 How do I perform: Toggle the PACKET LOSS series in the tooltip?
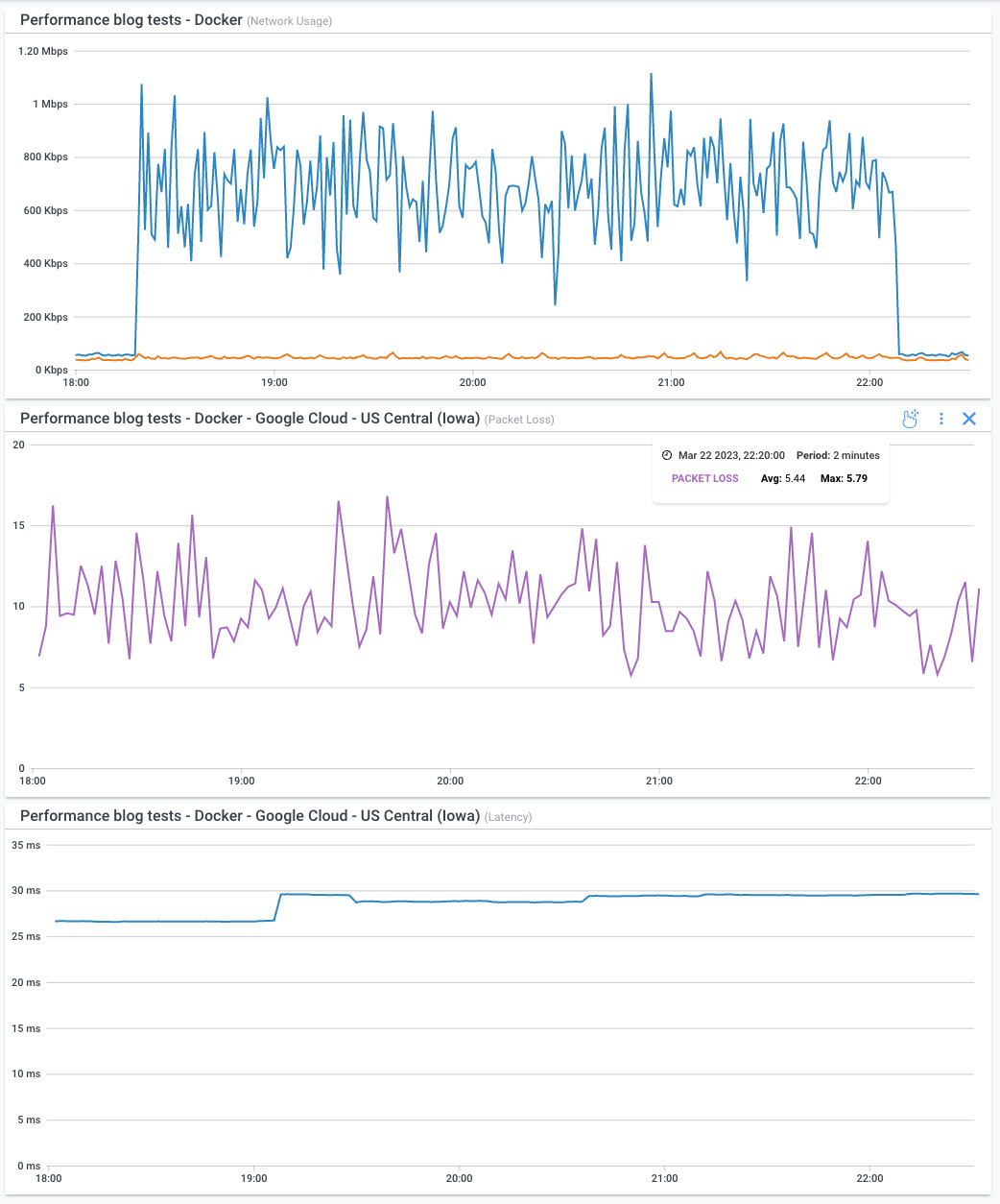pos(705,478)
